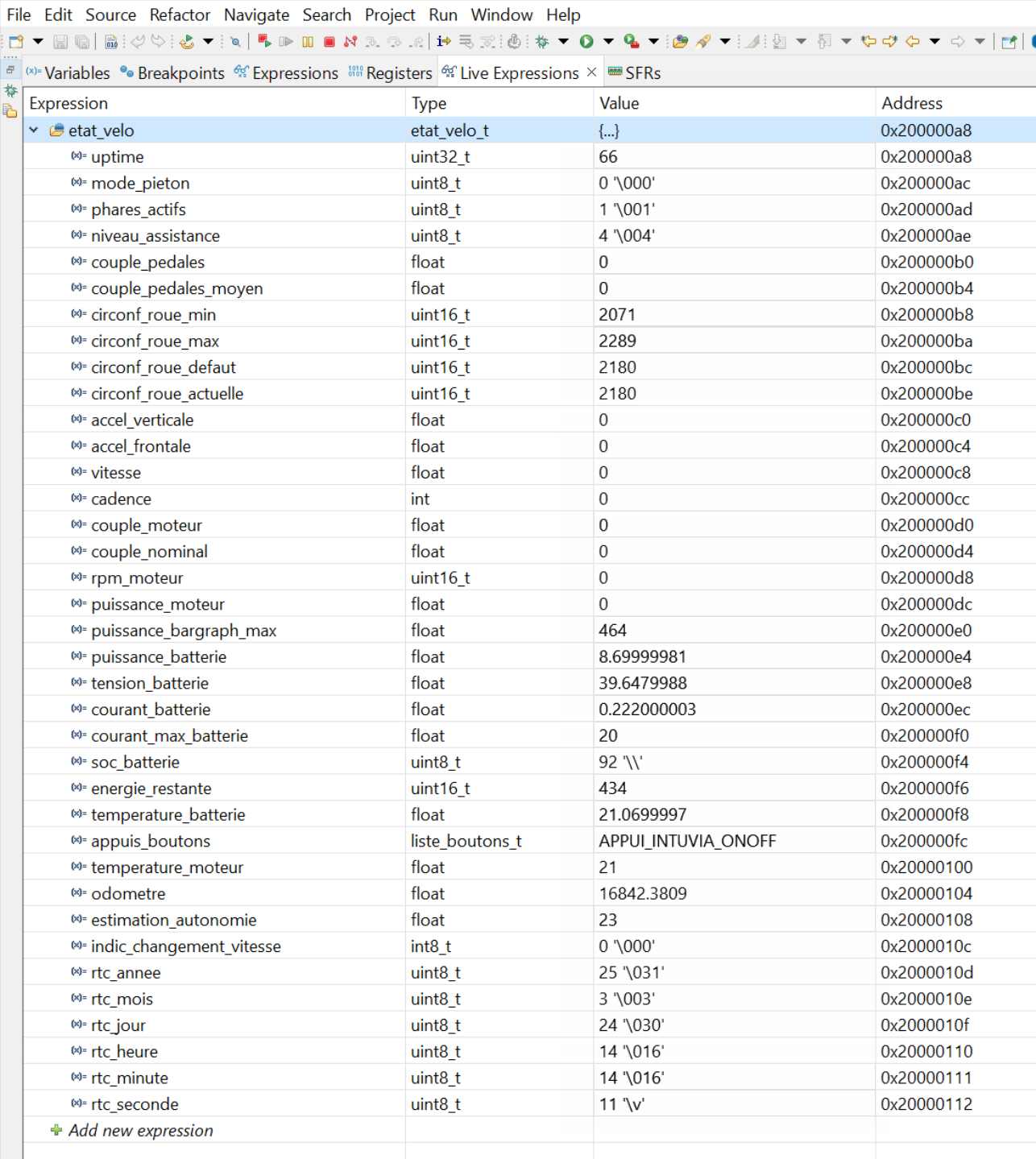1036x1159 pixels.
Task: Toggle Instruction Stepping Mode icon
Action: coord(443,42)
